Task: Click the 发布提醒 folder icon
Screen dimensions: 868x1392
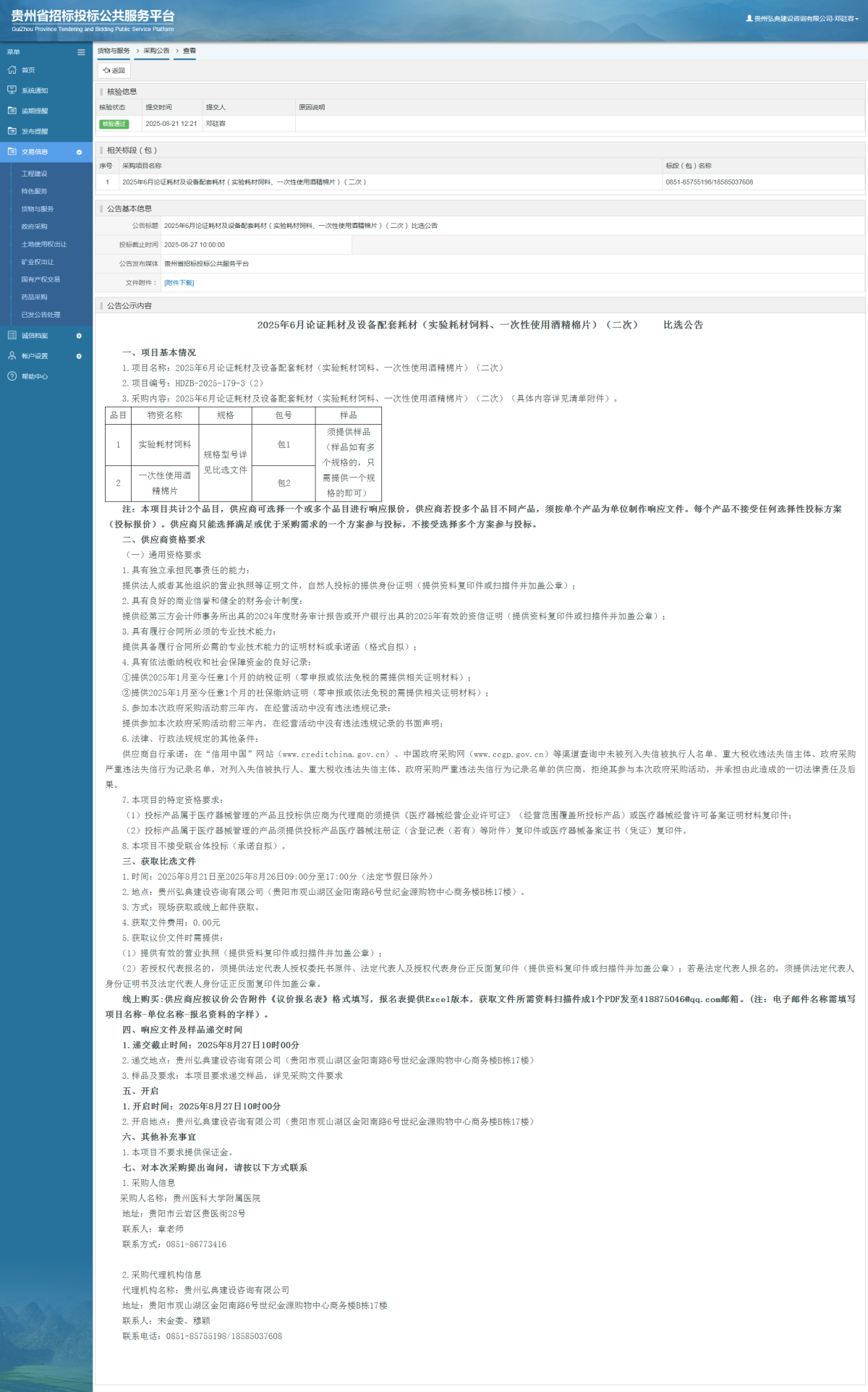Action: point(12,131)
